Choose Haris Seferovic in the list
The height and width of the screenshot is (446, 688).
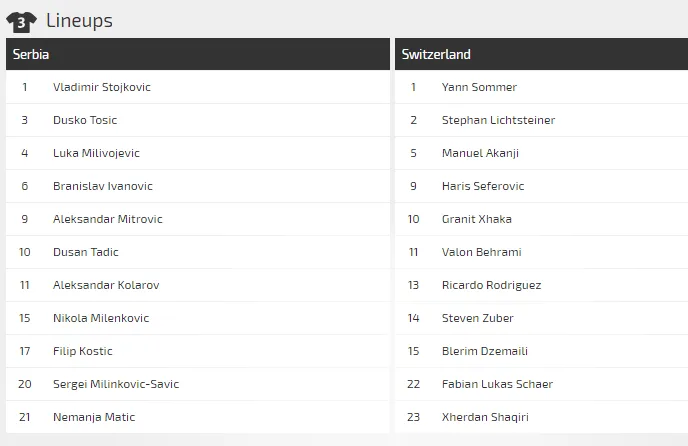click(x=483, y=186)
